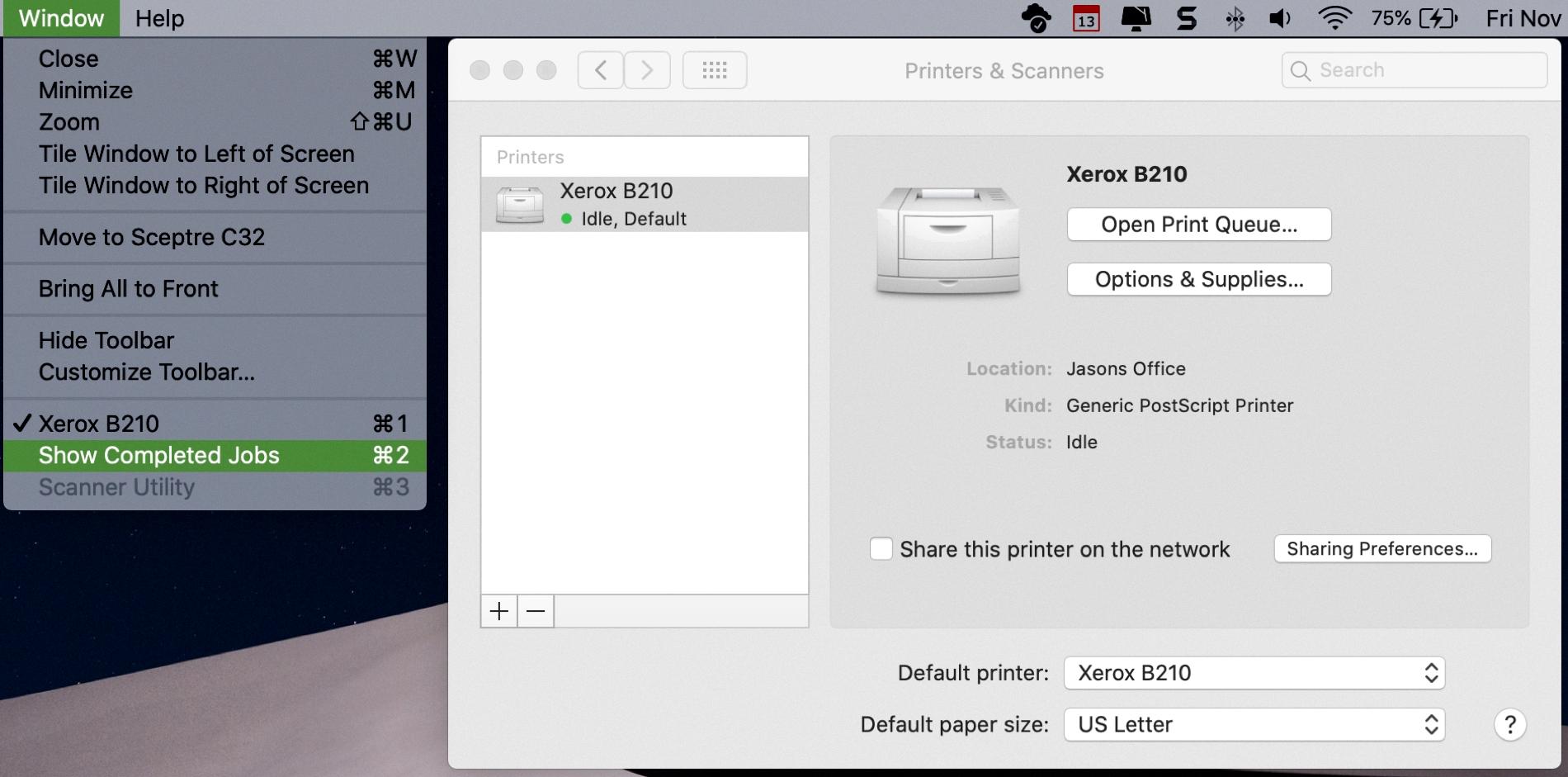This screenshot has width=1568, height=777.
Task: Open the Help menu
Action: (158, 17)
